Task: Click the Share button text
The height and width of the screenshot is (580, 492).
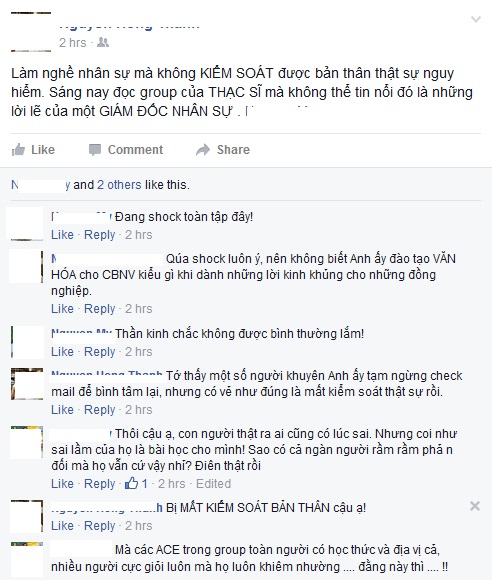Action: [x=233, y=149]
